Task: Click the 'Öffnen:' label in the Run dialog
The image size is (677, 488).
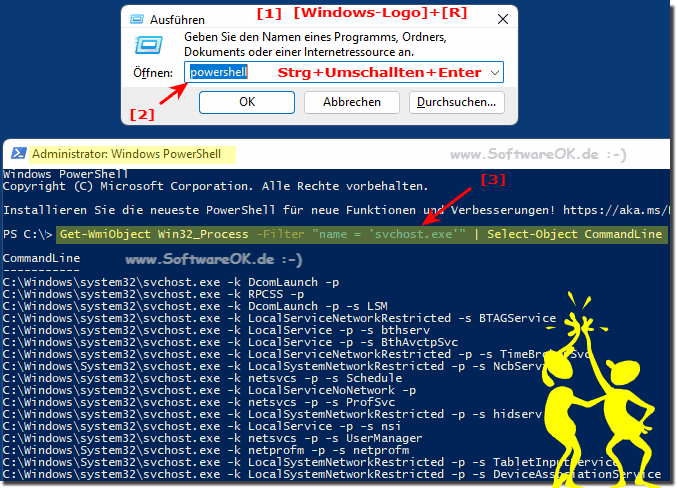Action: [153, 73]
